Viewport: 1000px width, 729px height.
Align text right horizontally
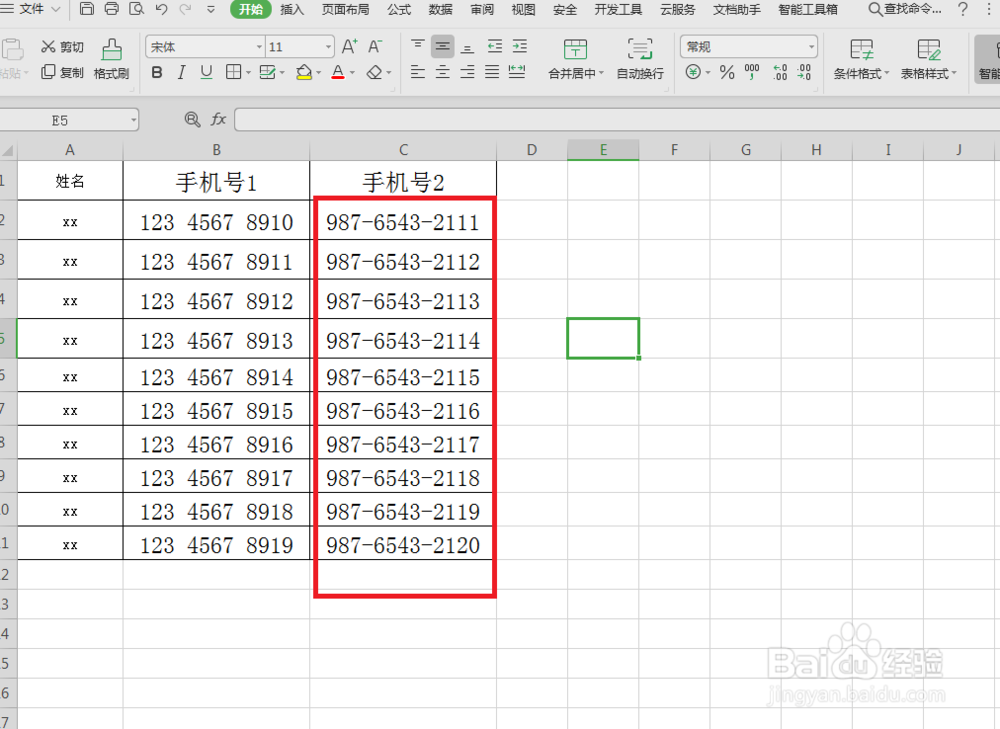pos(467,72)
